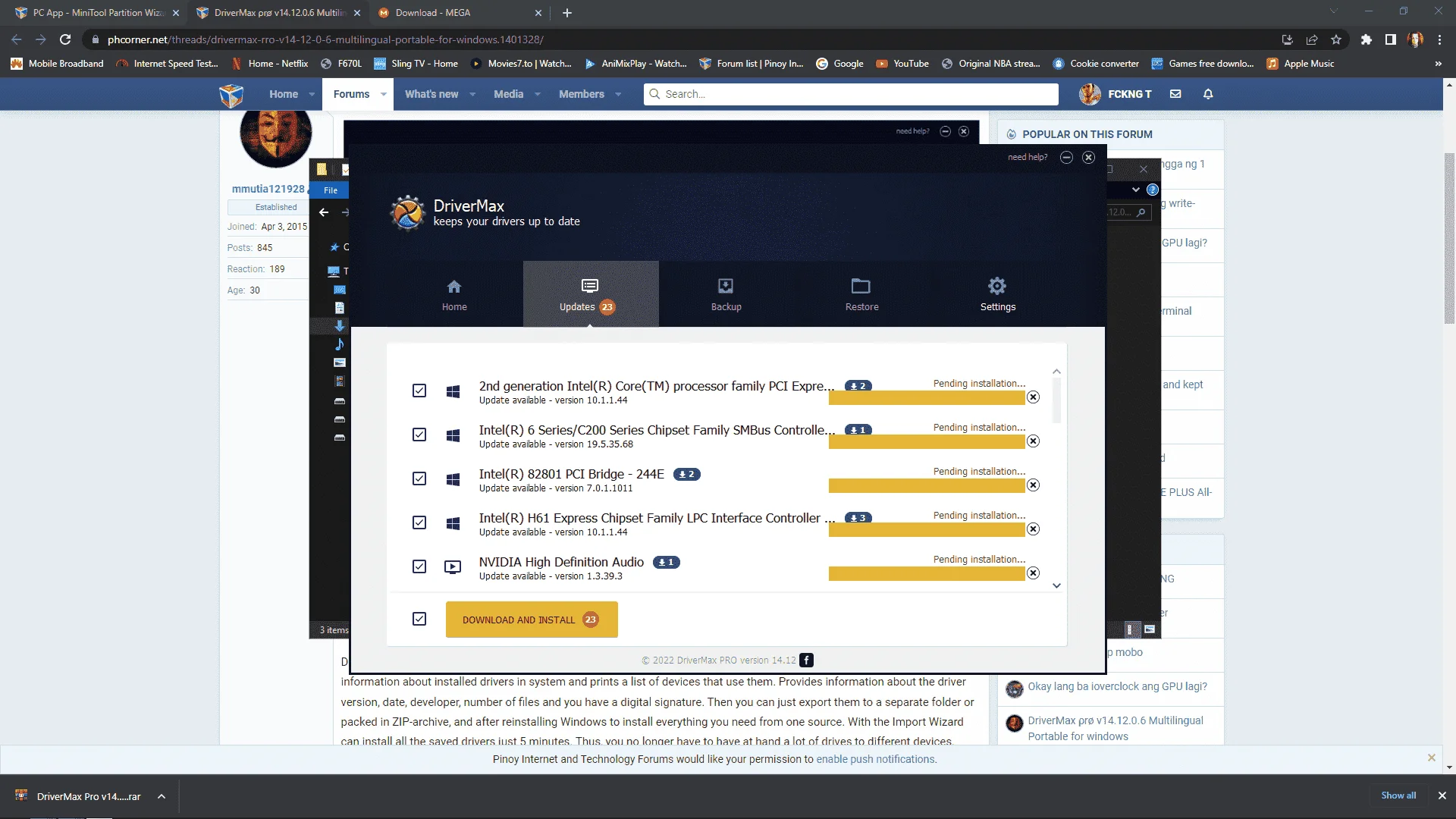The width and height of the screenshot is (1456, 819).
Task: Cancel the Intel 82801 PCI Bridge pending installation
Action: point(1033,485)
